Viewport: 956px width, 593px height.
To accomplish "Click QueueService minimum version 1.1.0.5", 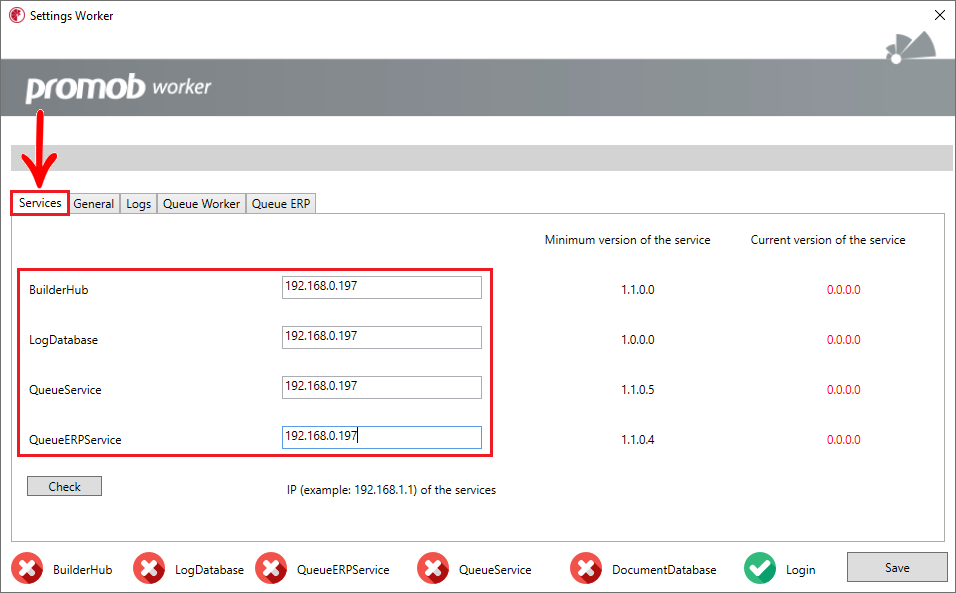I will click(638, 389).
